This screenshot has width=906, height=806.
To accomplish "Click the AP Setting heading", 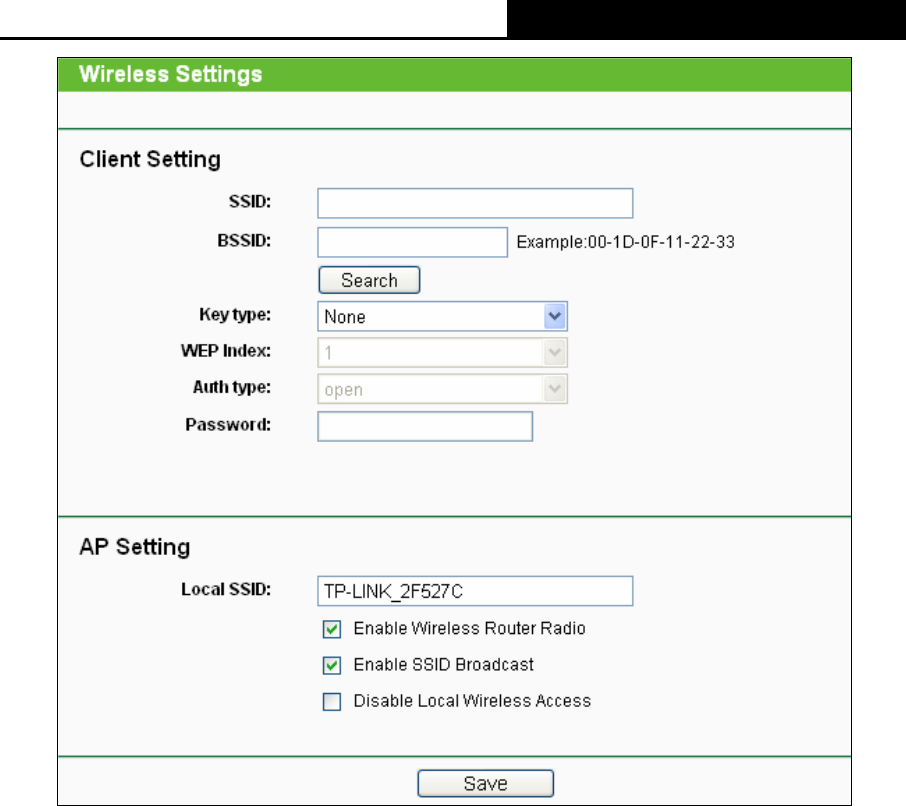I will point(135,547).
